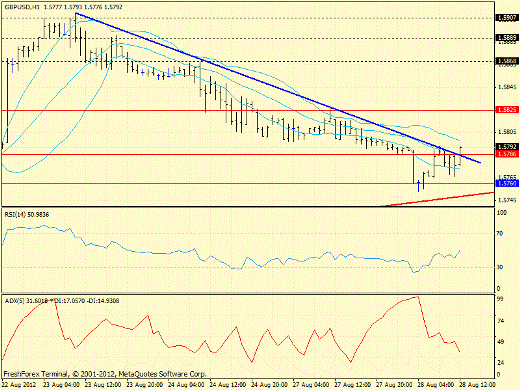Click the ADX(5) indicator values label

[62, 301]
